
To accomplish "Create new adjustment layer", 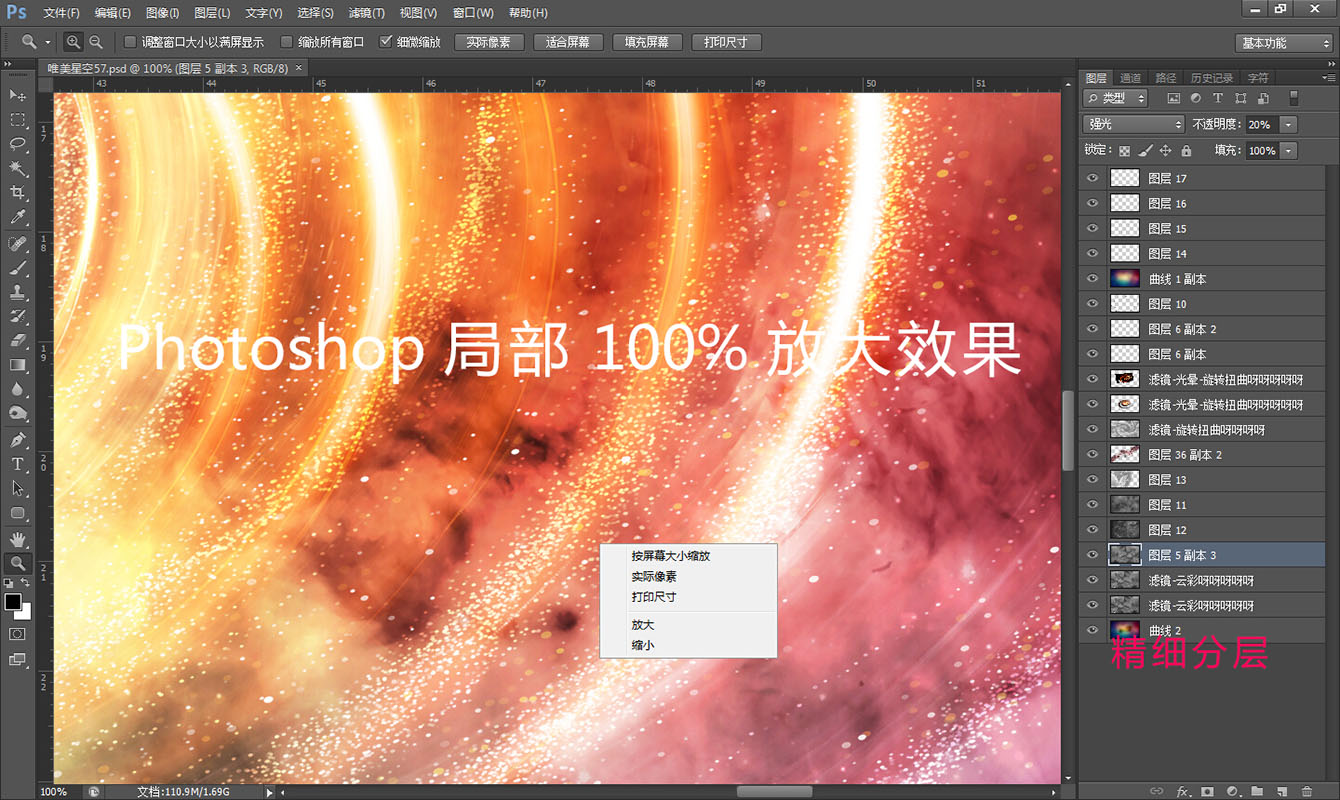I will (1232, 791).
